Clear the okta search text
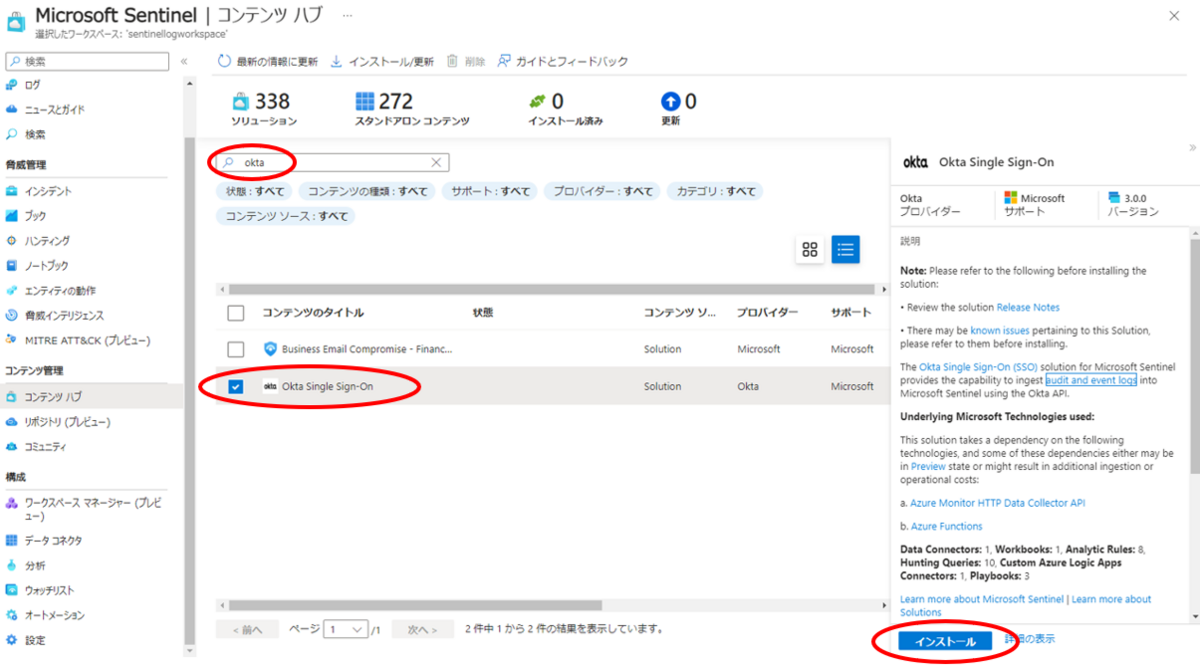Image resolution: width=1200 pixels, height=669 pixels. [x=436, y=162]
